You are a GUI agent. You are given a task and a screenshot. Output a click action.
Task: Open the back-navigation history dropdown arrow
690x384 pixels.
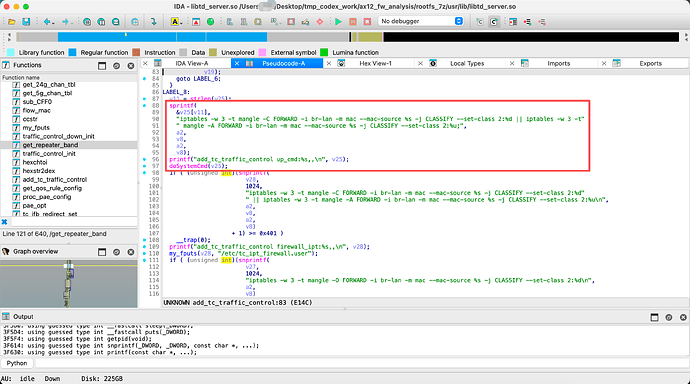click(x=53, y=22)
